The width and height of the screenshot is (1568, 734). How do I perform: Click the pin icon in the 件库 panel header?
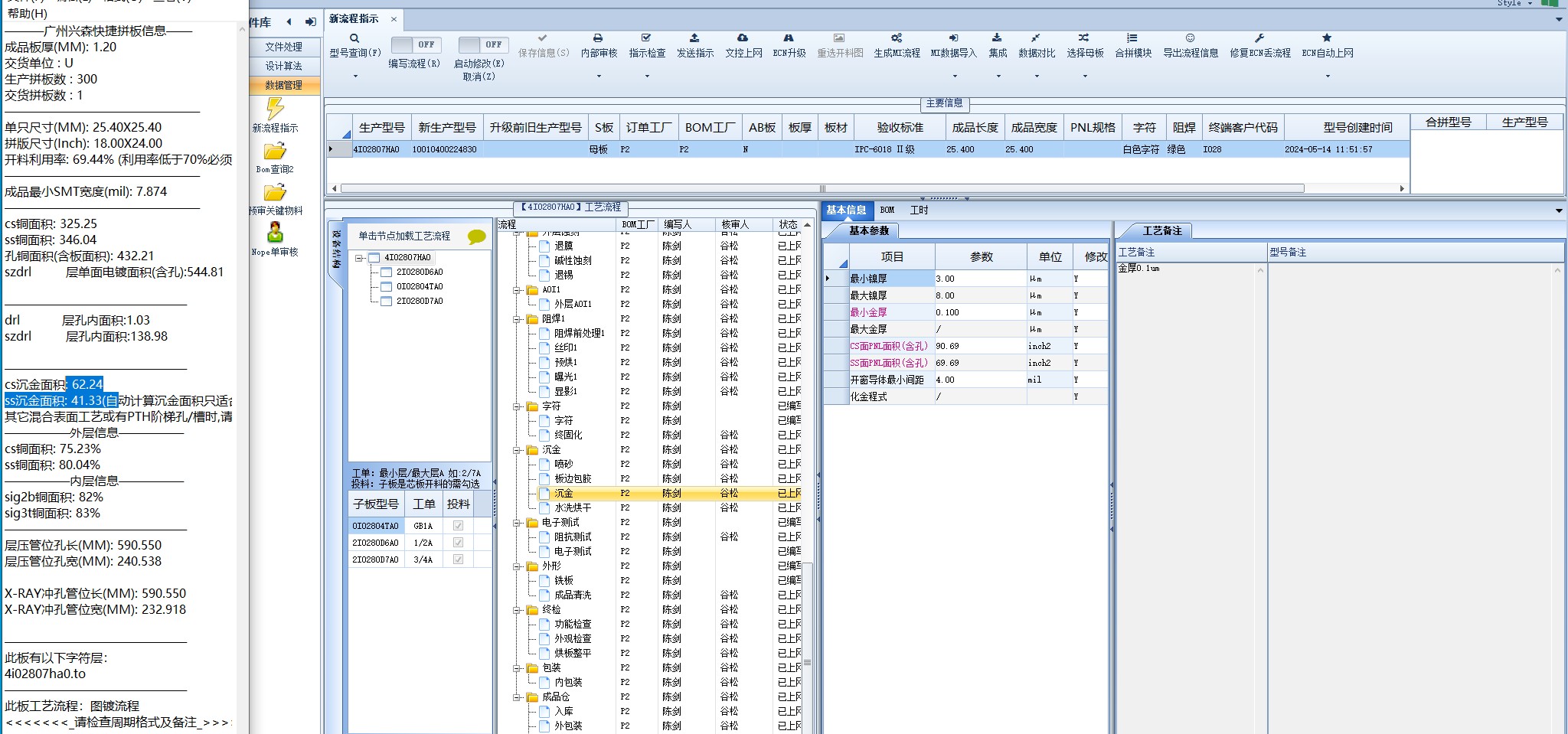pyautogui.click(x=310, y=22)
